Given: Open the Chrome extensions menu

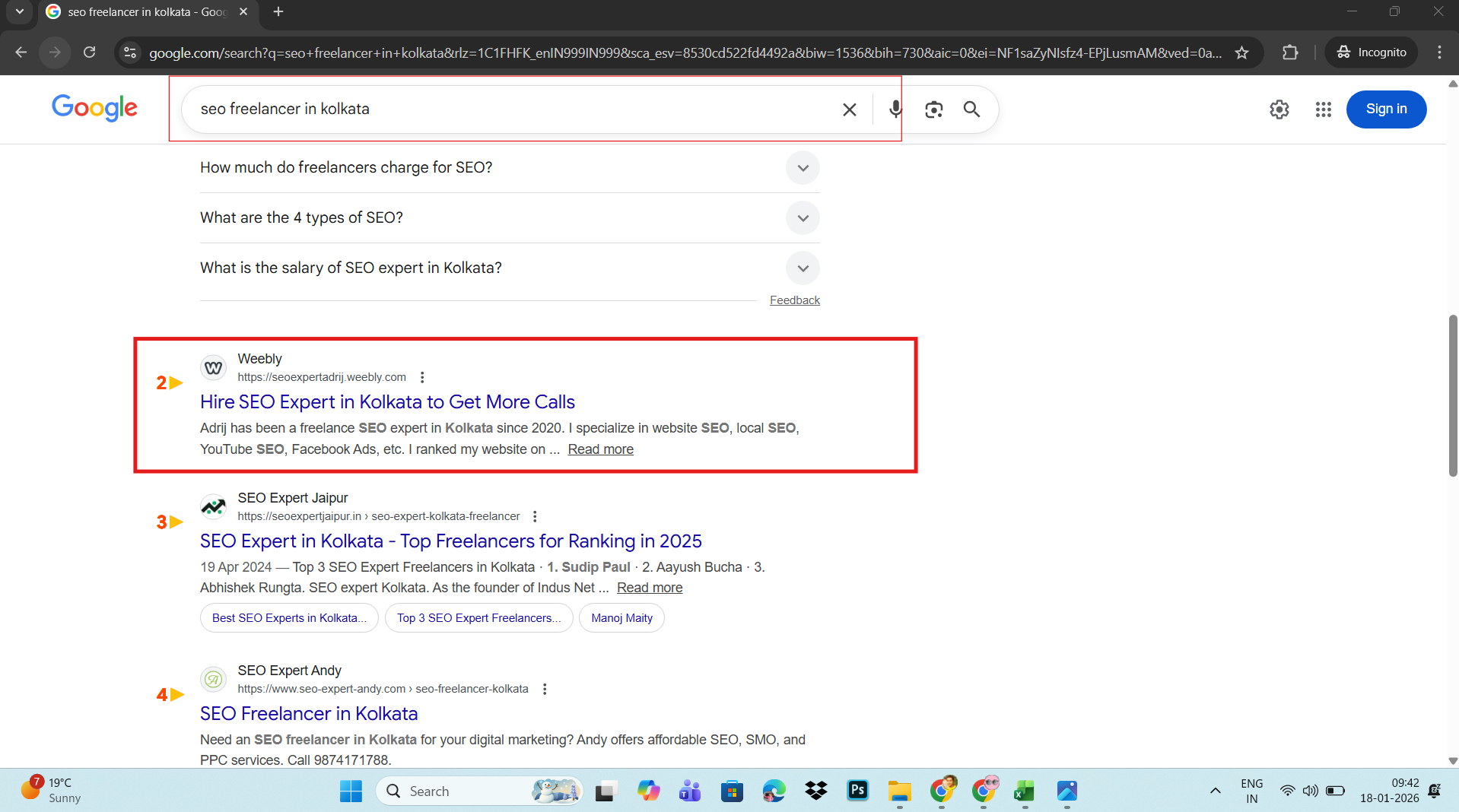Looking at the screenshot, I should [x=1290, y=52].
